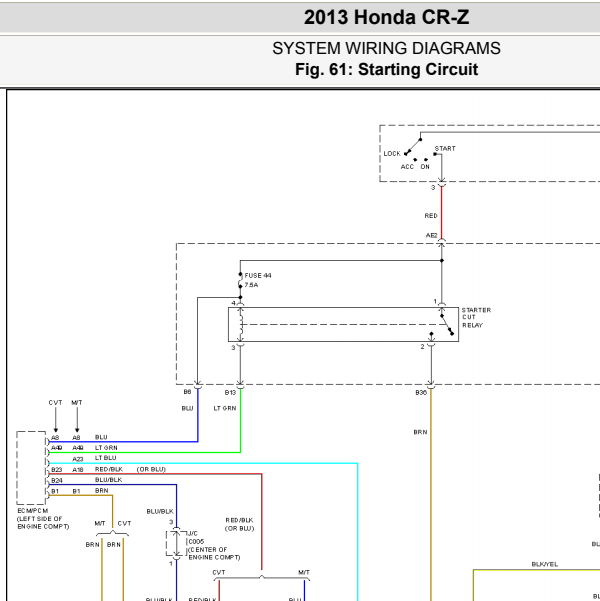The height and width of the screenshot is (601, 600).
Task: Click the starter cut relay coil symbol
Action: click(x=240, y=324)
